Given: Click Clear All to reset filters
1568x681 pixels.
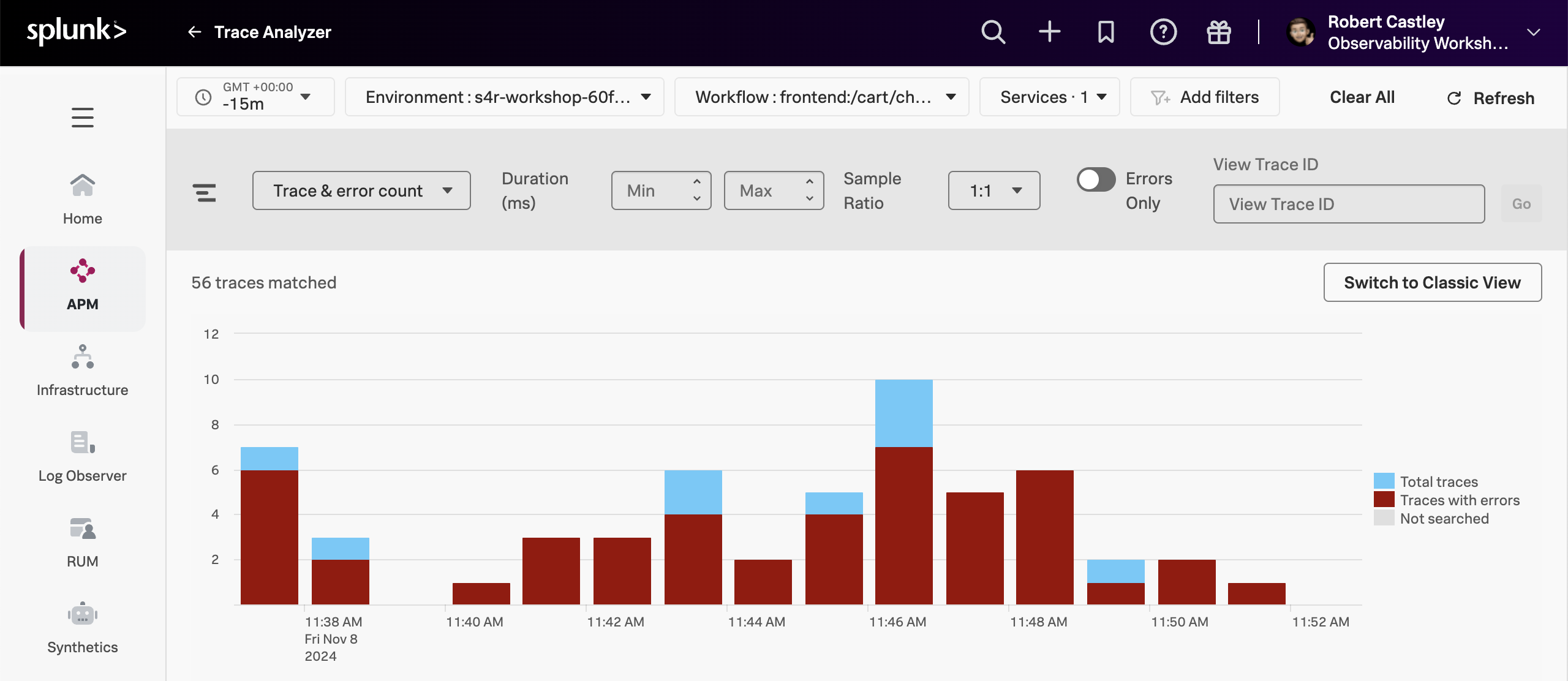Looking at the screenshot, I should [x=1361, y=97].
